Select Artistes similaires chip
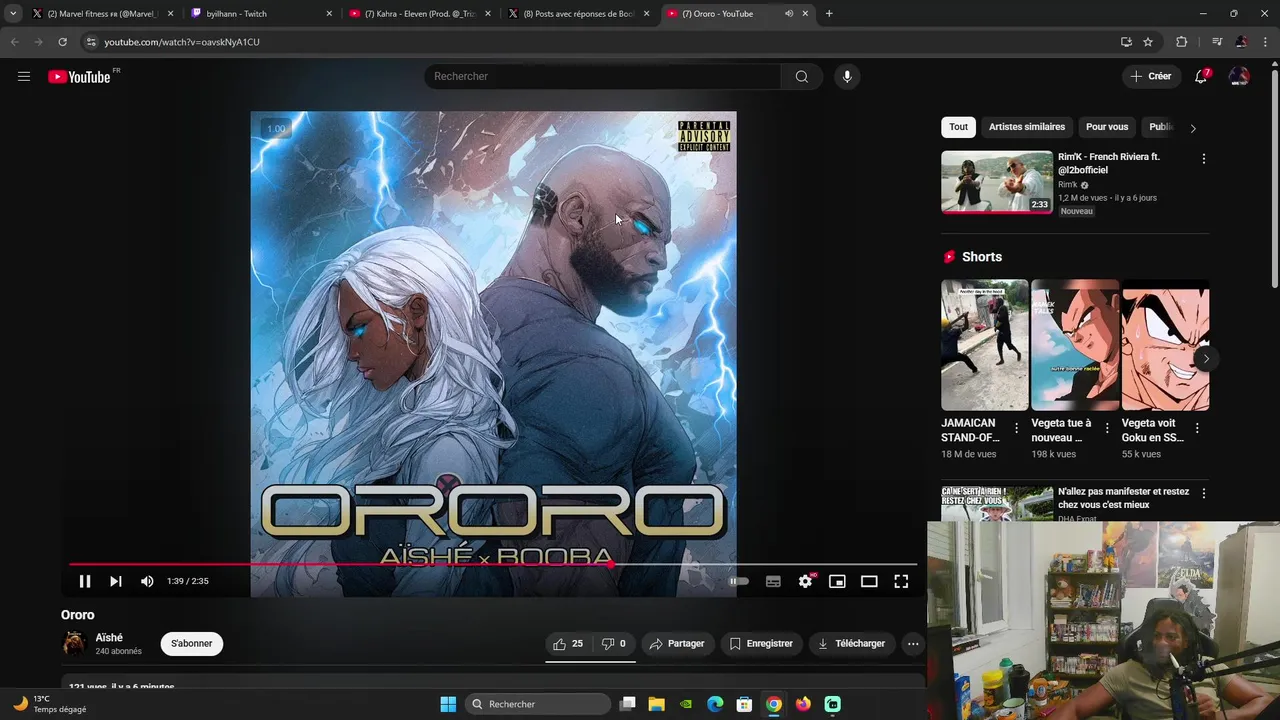This screenshot has width=1280, height=720. 1027,127
